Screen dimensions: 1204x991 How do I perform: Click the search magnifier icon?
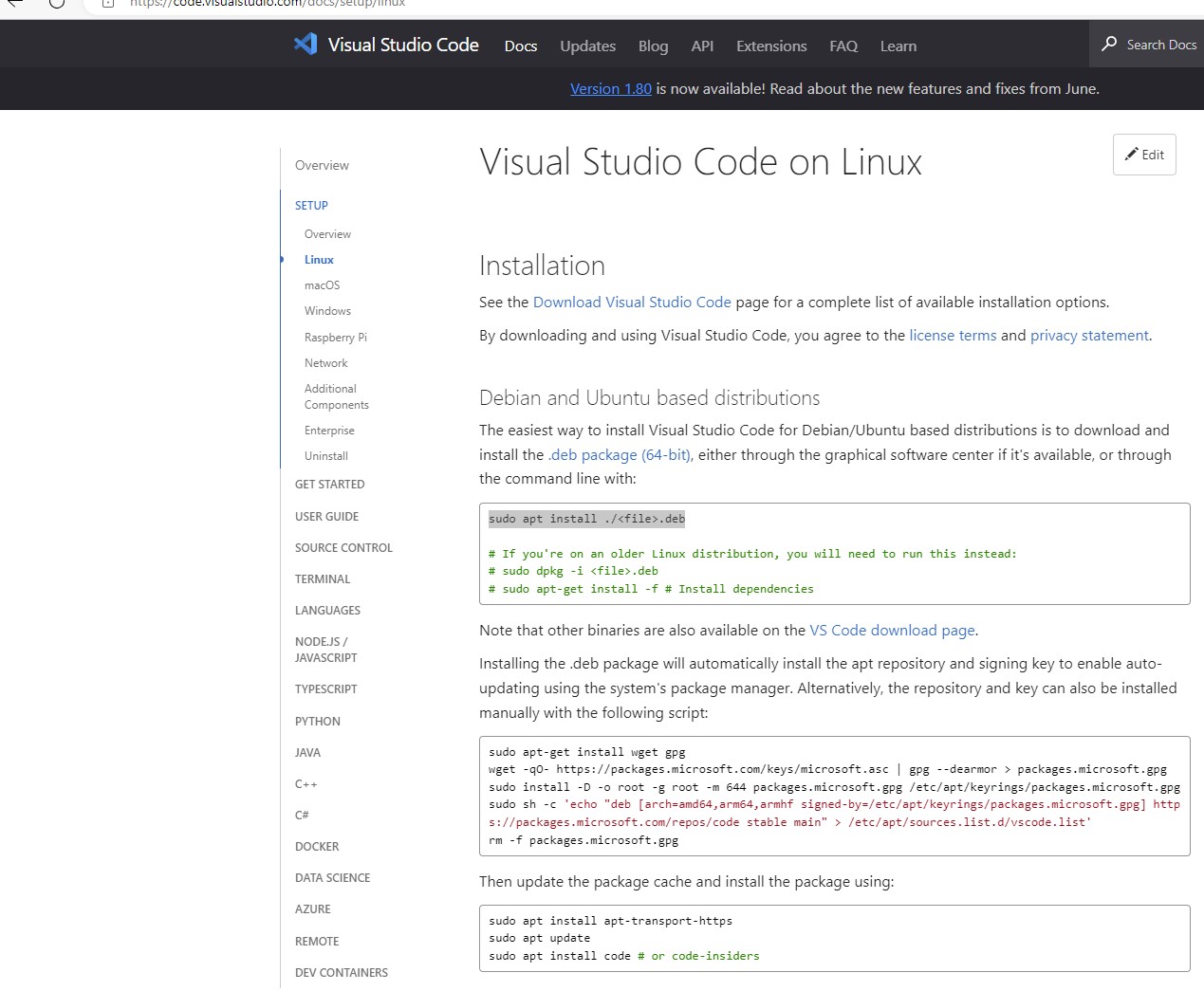click(x=1109, y=44)
